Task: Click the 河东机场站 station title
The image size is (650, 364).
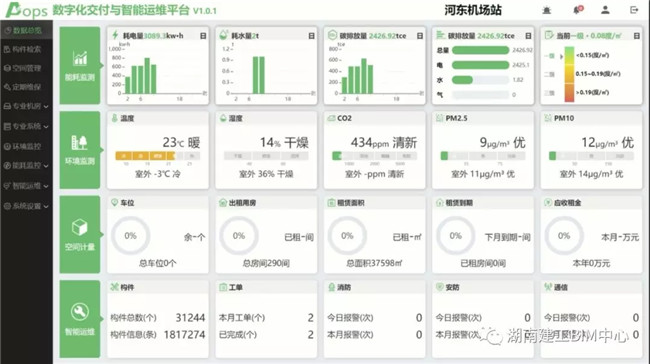Action: click(473, 10)
